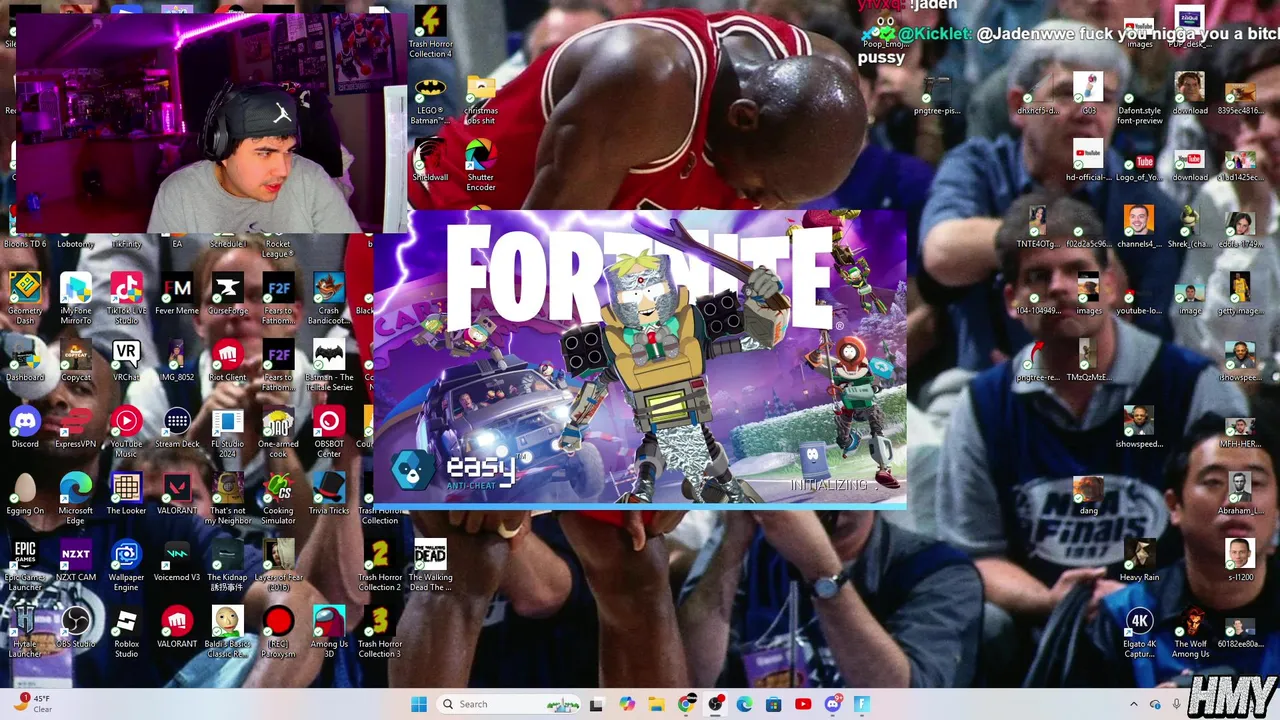The width and height of the screenshot is (1280, 720).
Task: Select That's not my Neighbor icon
Action: (x=227, y=497)
